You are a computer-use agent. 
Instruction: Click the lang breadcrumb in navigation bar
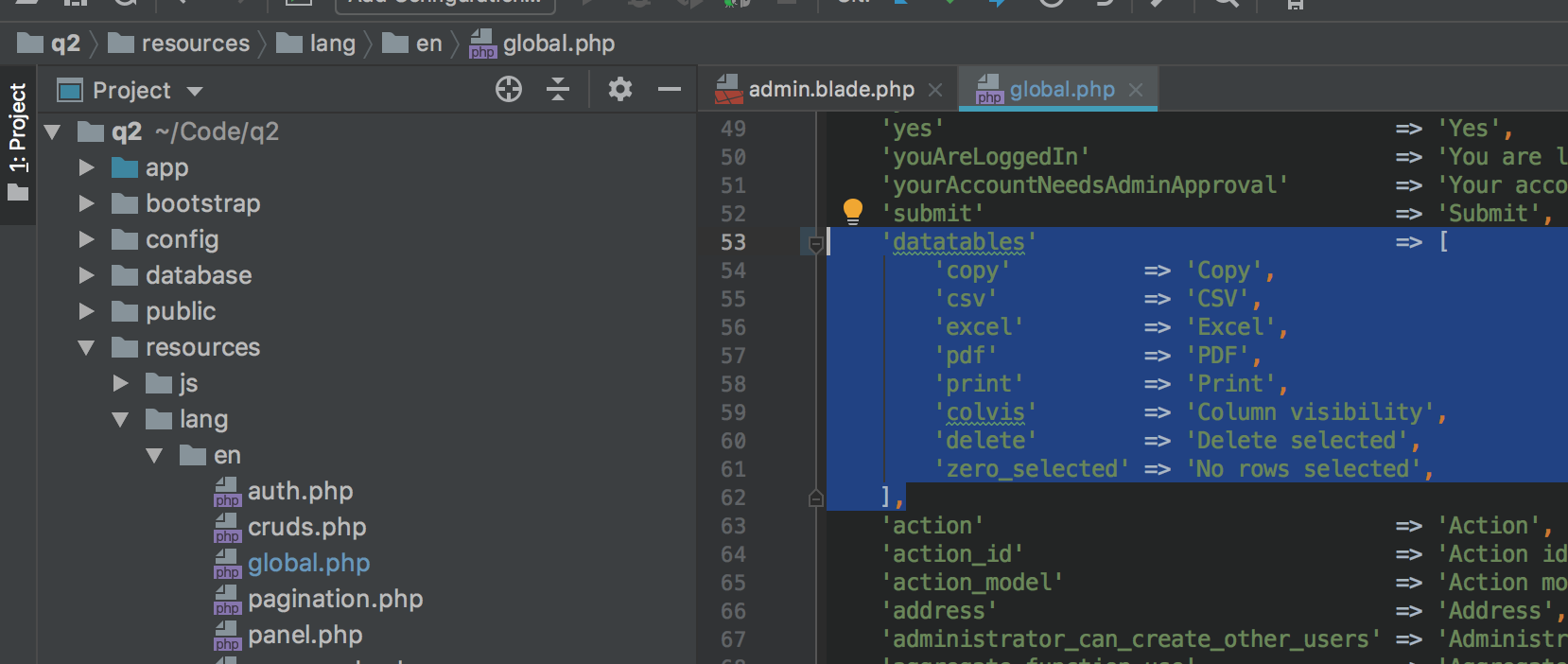point(331,44)
